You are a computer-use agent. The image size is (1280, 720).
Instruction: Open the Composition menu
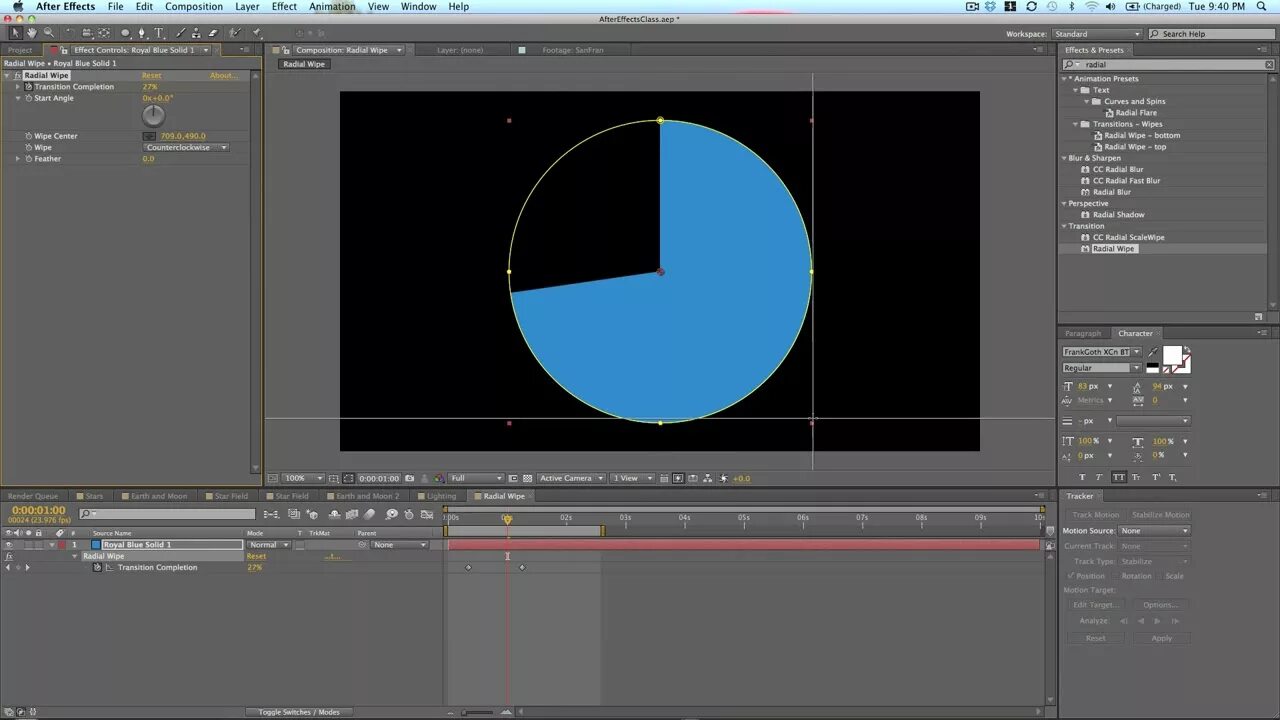(x=194, y=6)
